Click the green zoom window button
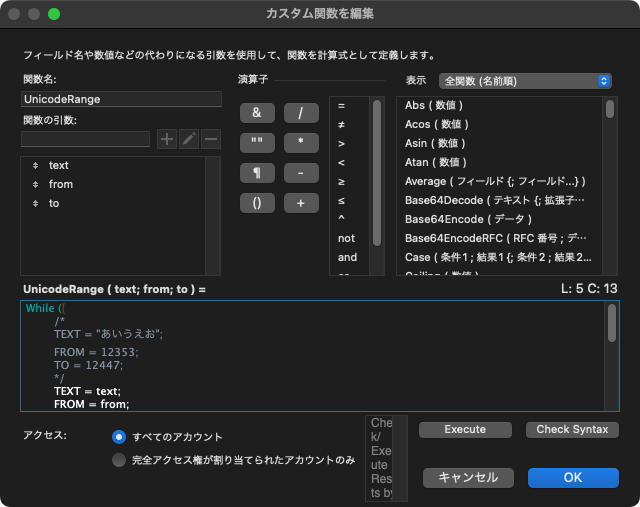The height and width of the screenshot is (507, 640). 54,14
